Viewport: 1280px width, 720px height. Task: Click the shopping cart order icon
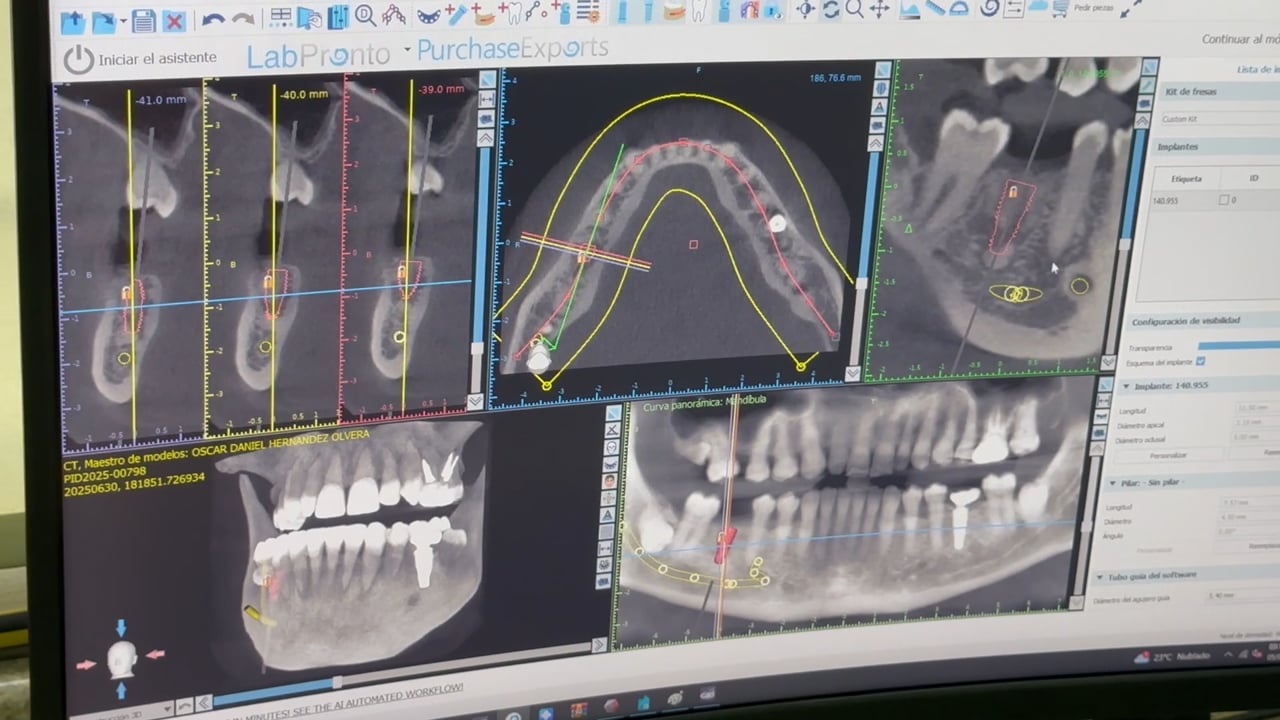pyautogui.click(x=1060, y=8)
